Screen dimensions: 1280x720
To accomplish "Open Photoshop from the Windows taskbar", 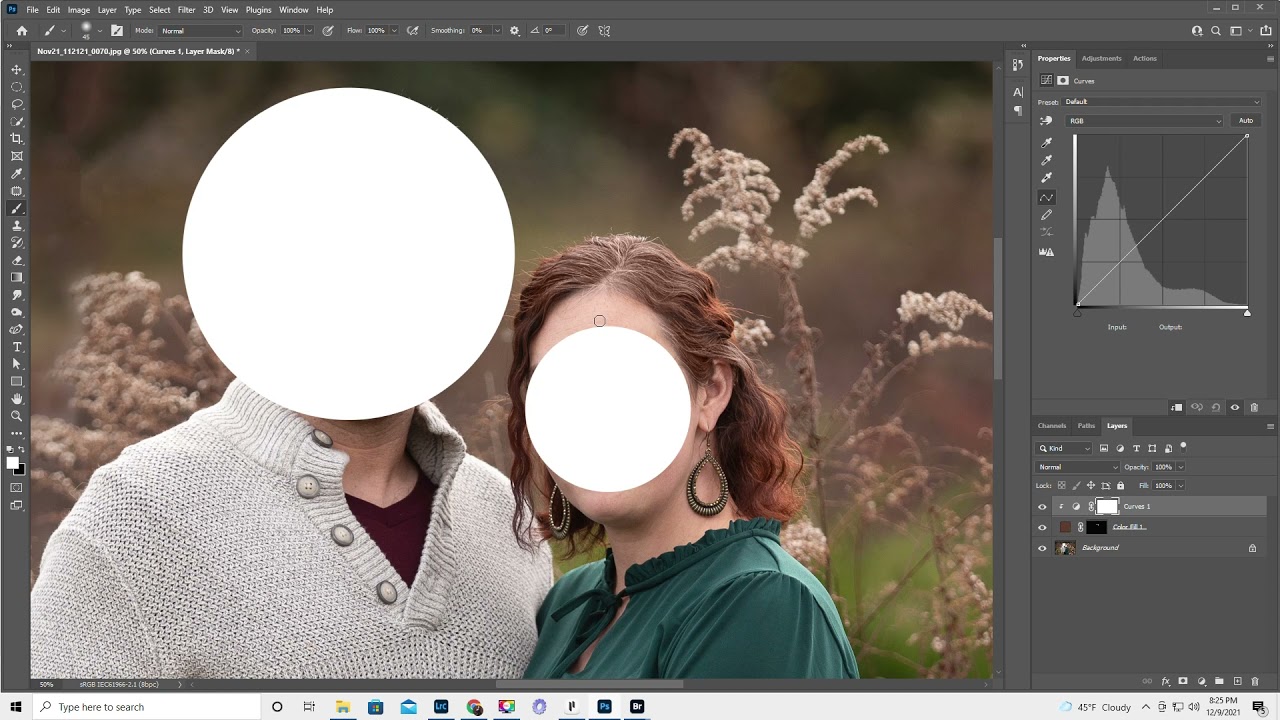I will (x=604, y=707).
